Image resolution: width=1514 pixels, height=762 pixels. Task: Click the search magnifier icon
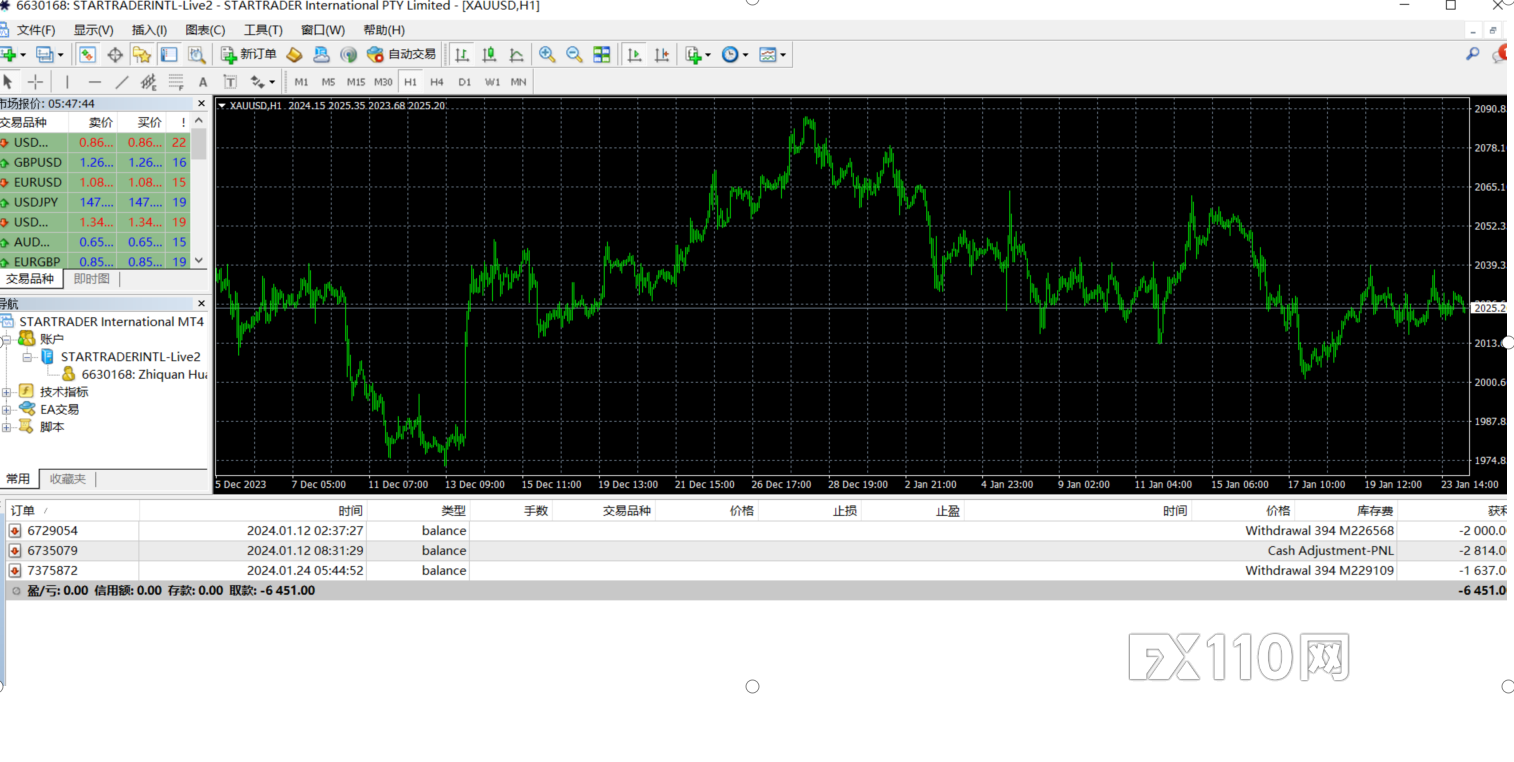pyautogui.click(x=1472, y=54)
